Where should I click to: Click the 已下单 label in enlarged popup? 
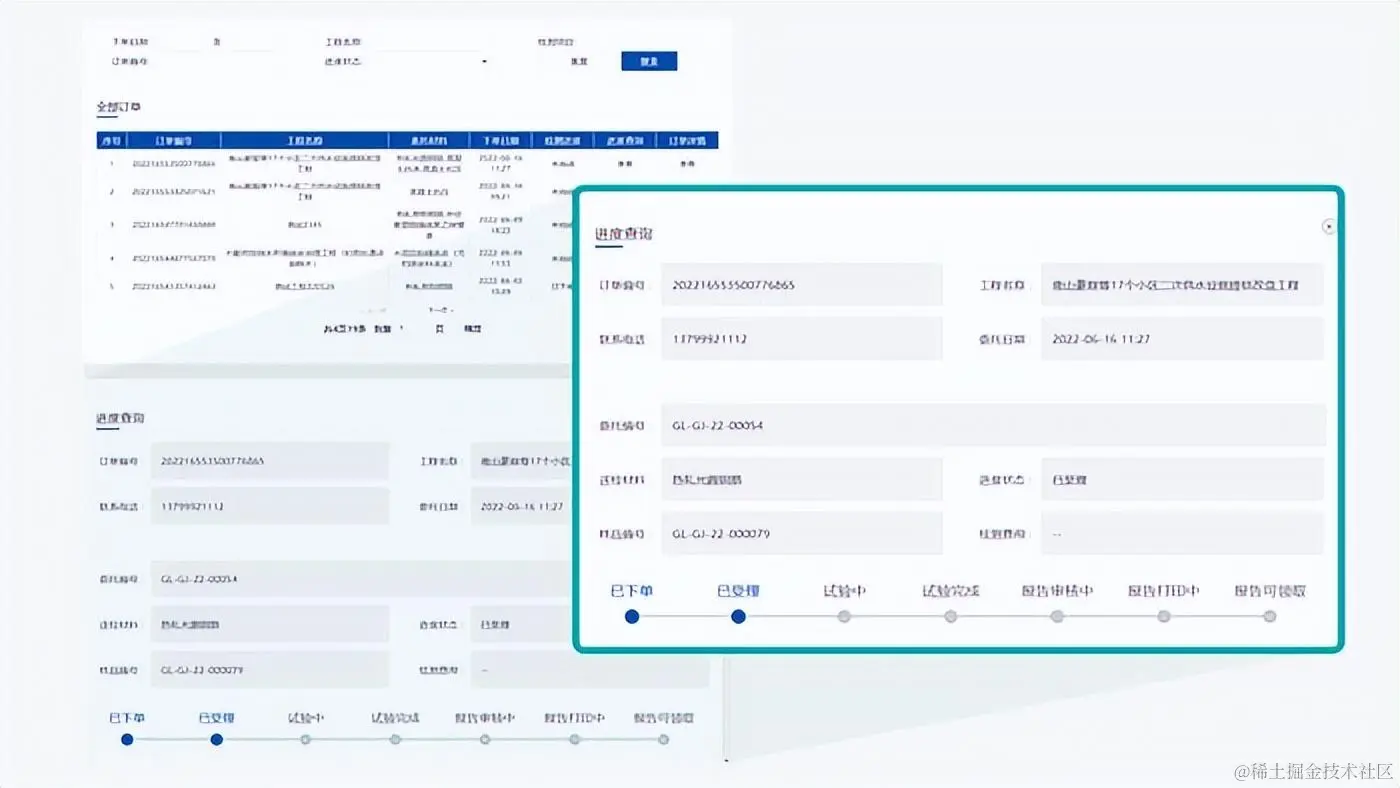(632, 591)
